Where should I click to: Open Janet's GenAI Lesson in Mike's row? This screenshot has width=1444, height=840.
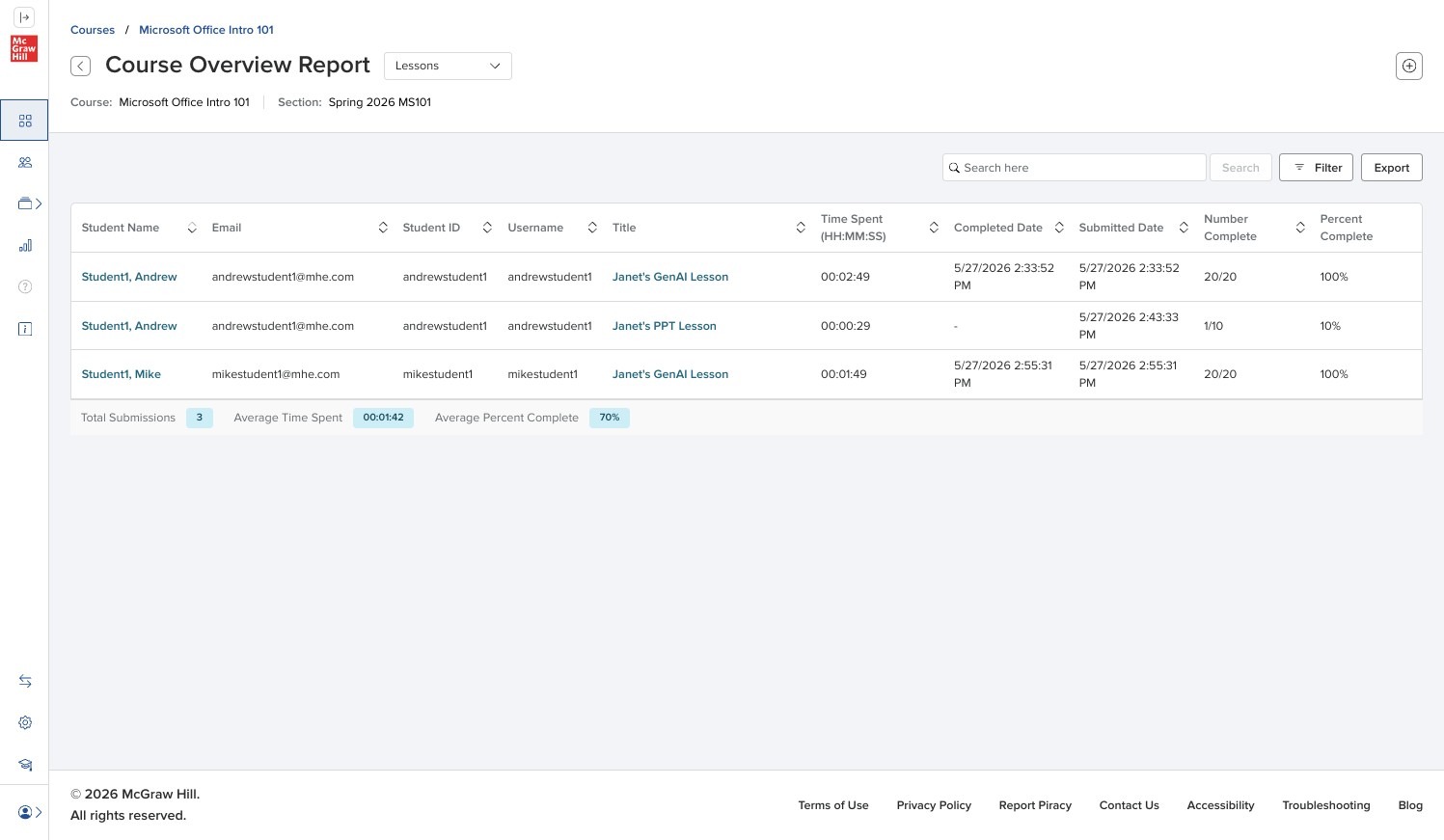coord(670,374)
